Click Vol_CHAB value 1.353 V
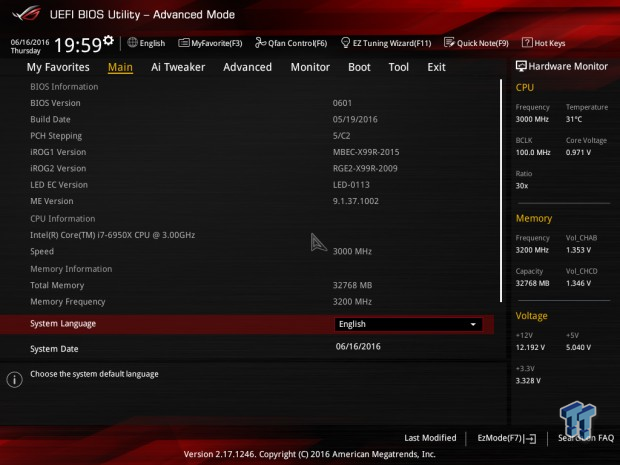The width and height of the screenshot is (620, 465). tap(578, 250)
